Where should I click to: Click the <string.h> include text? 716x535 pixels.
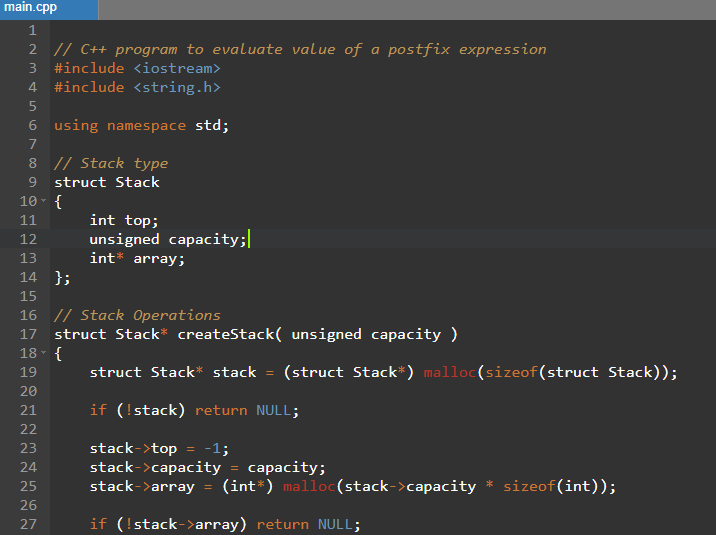(x=176, y=87)
